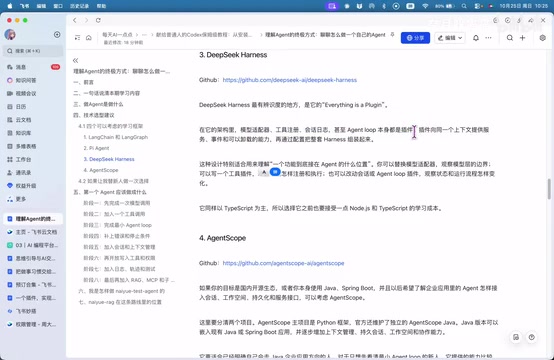Open the notifications bell icon
This screenshot has width=554, height=360.
click(476, 38)
